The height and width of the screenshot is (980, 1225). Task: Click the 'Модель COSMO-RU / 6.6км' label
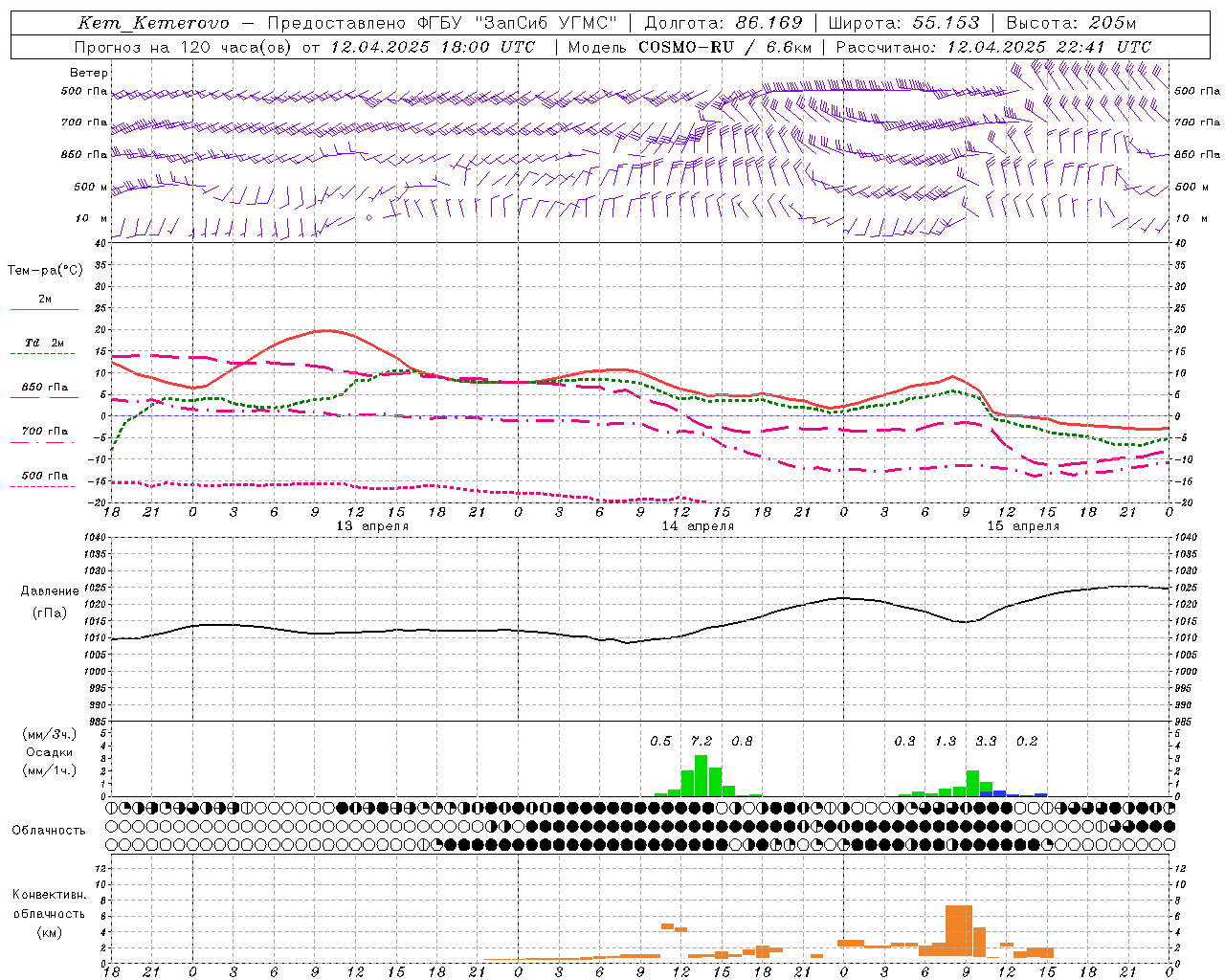click(x=690, y=47)
